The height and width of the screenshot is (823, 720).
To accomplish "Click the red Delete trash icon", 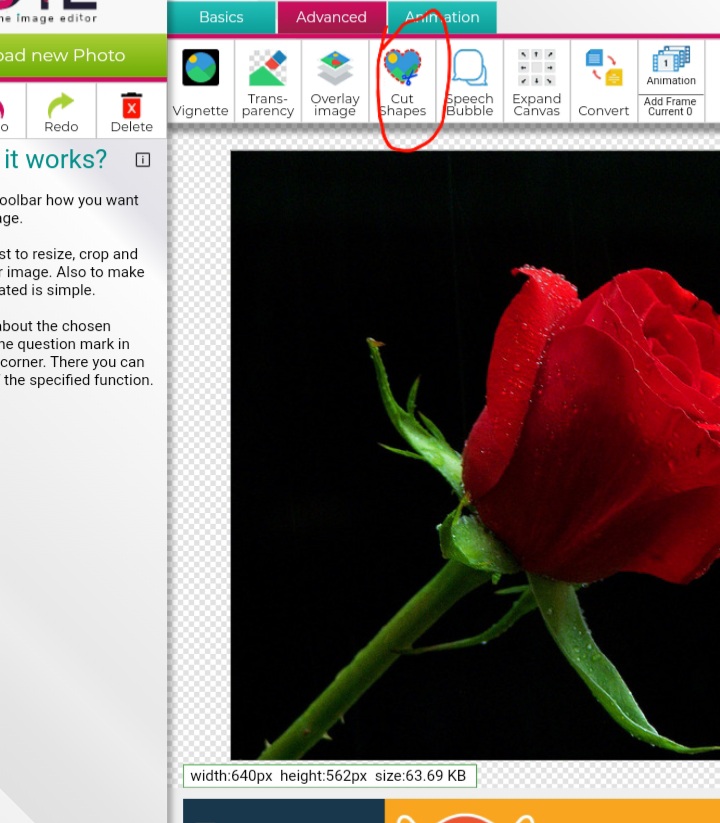I will point(132,105).
